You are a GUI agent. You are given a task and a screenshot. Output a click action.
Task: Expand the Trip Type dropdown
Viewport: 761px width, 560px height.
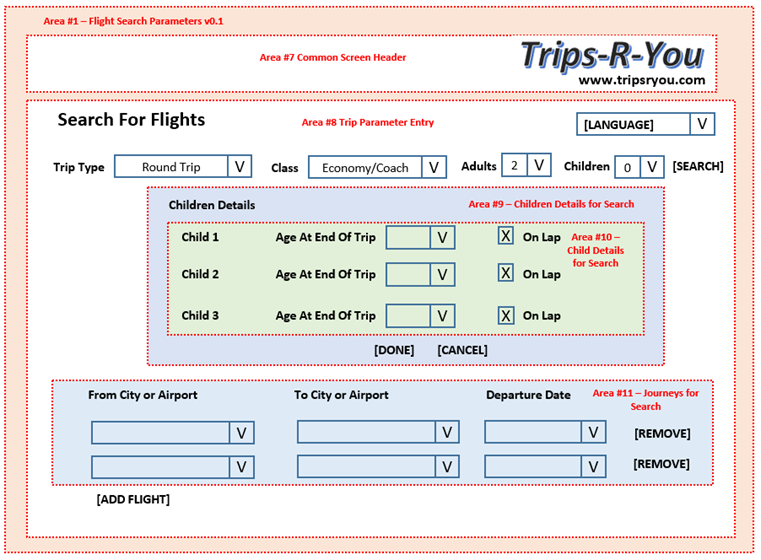coord(239,167)
